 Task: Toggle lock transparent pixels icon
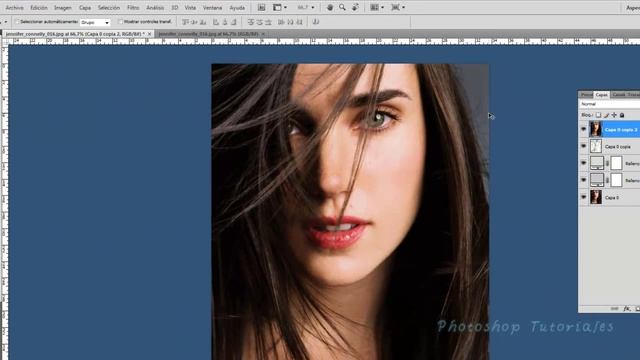click(598, 116)
